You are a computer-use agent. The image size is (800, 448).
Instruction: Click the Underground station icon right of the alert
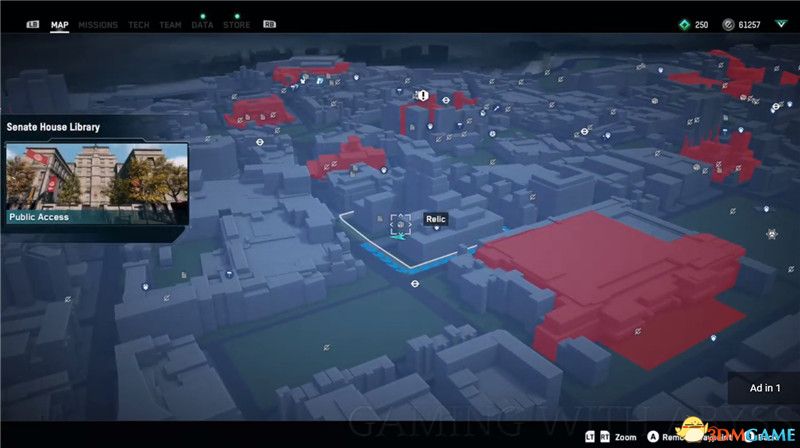[446, 101]
